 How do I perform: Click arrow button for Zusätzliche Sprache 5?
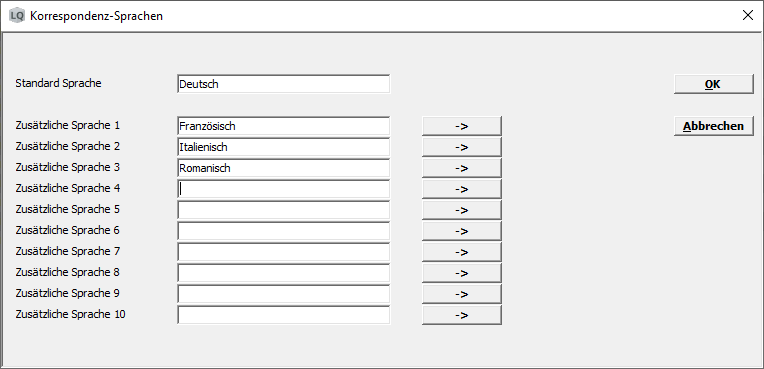point(461,210)
